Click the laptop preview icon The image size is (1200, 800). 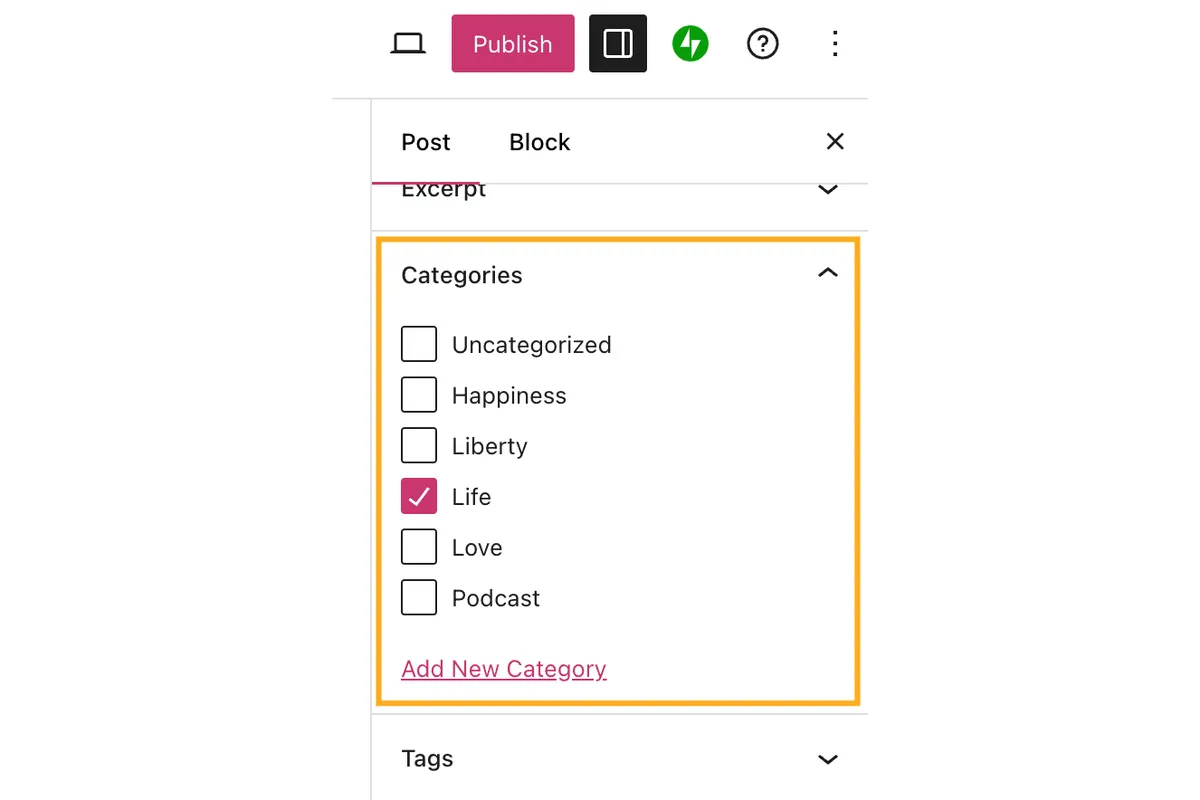pos(408,44)
